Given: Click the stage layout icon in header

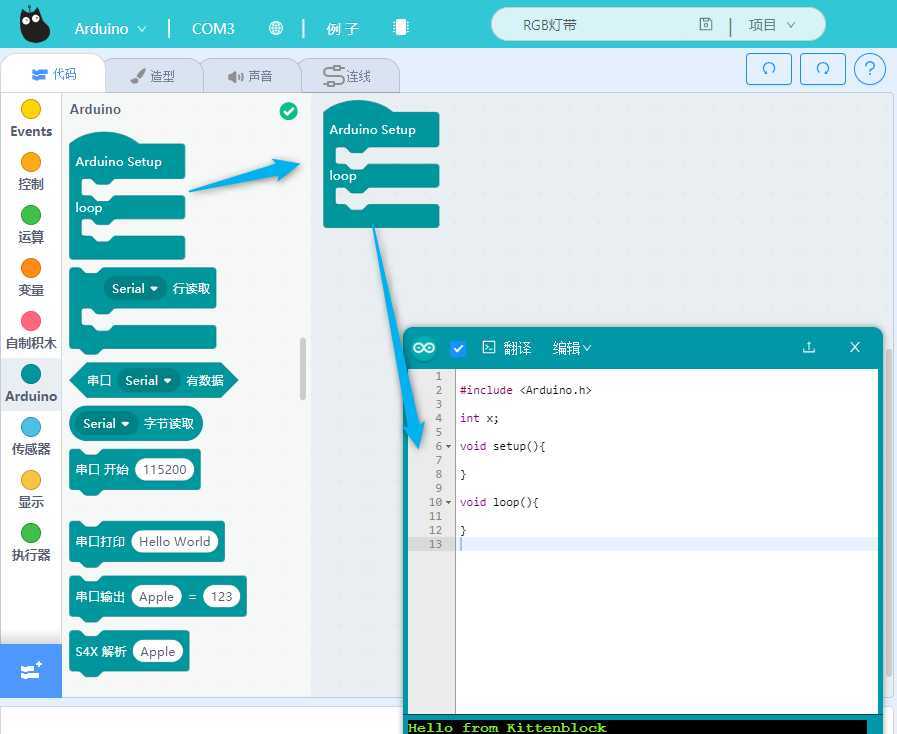Looking at the screenshot, I should click(401, 27).
